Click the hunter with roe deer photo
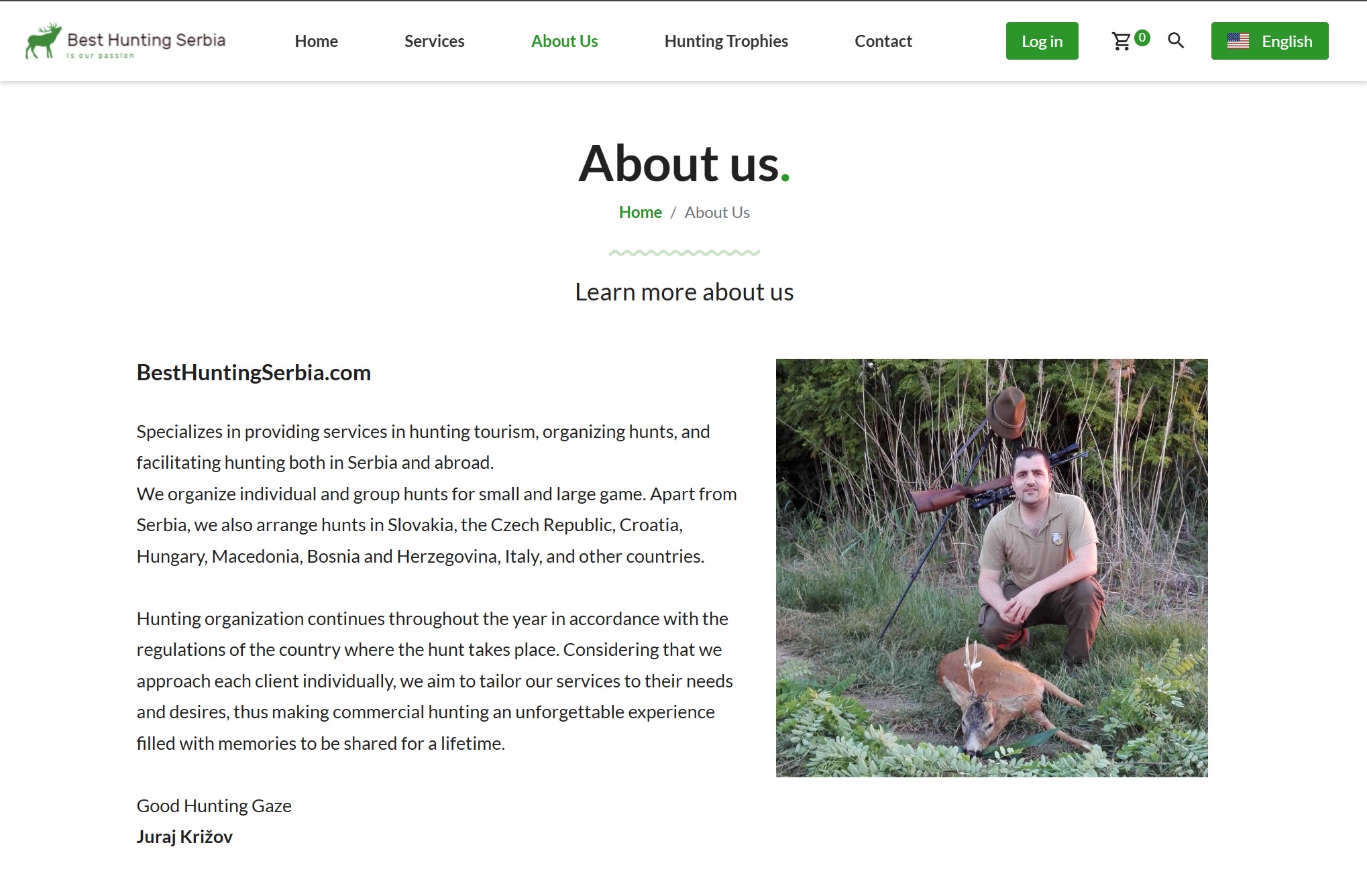This screenshot has width=1367, height=896. [x=991, y=567]
